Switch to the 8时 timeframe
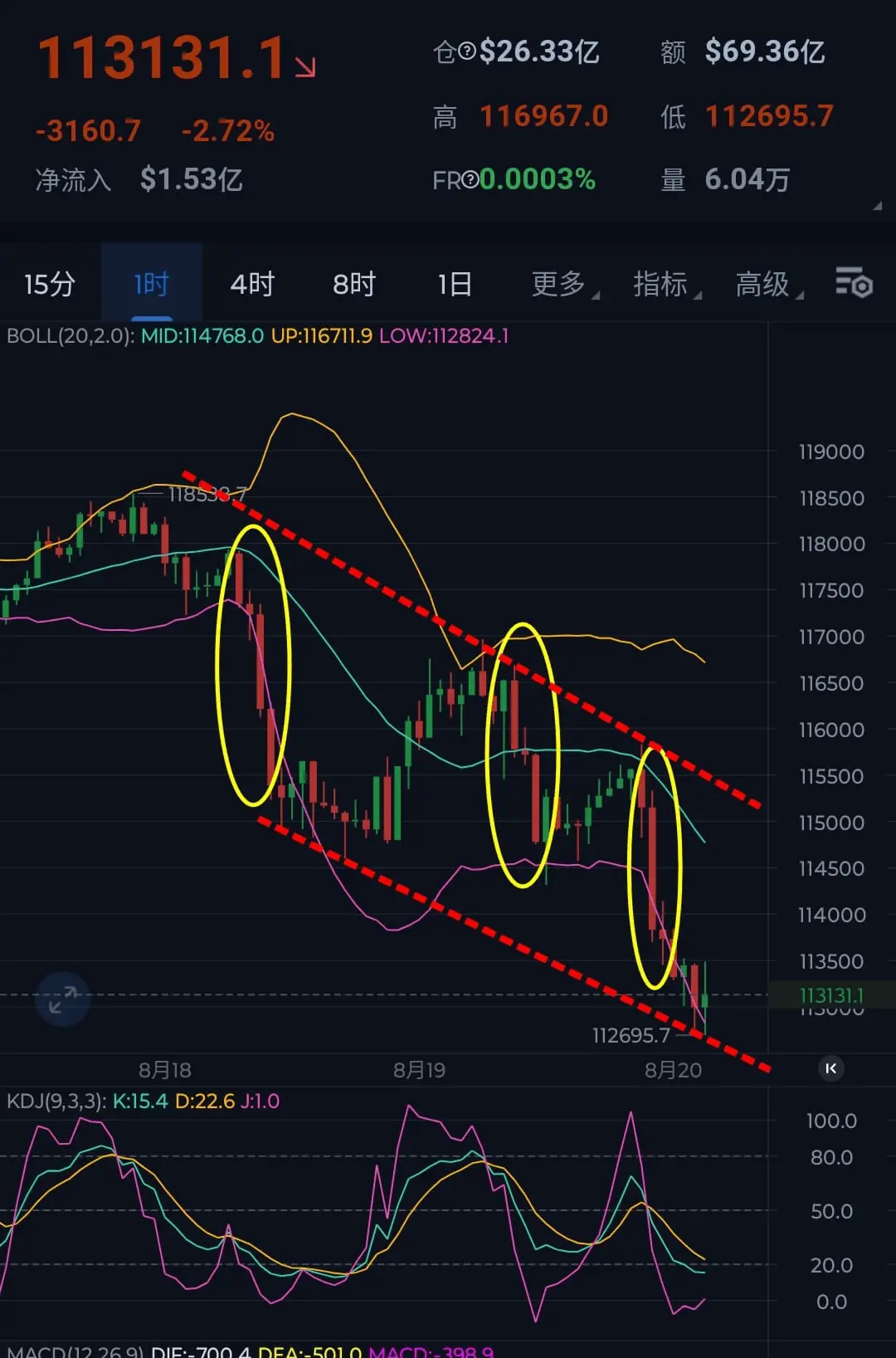Screen dimensions: 896x1358 click(354, 284)
